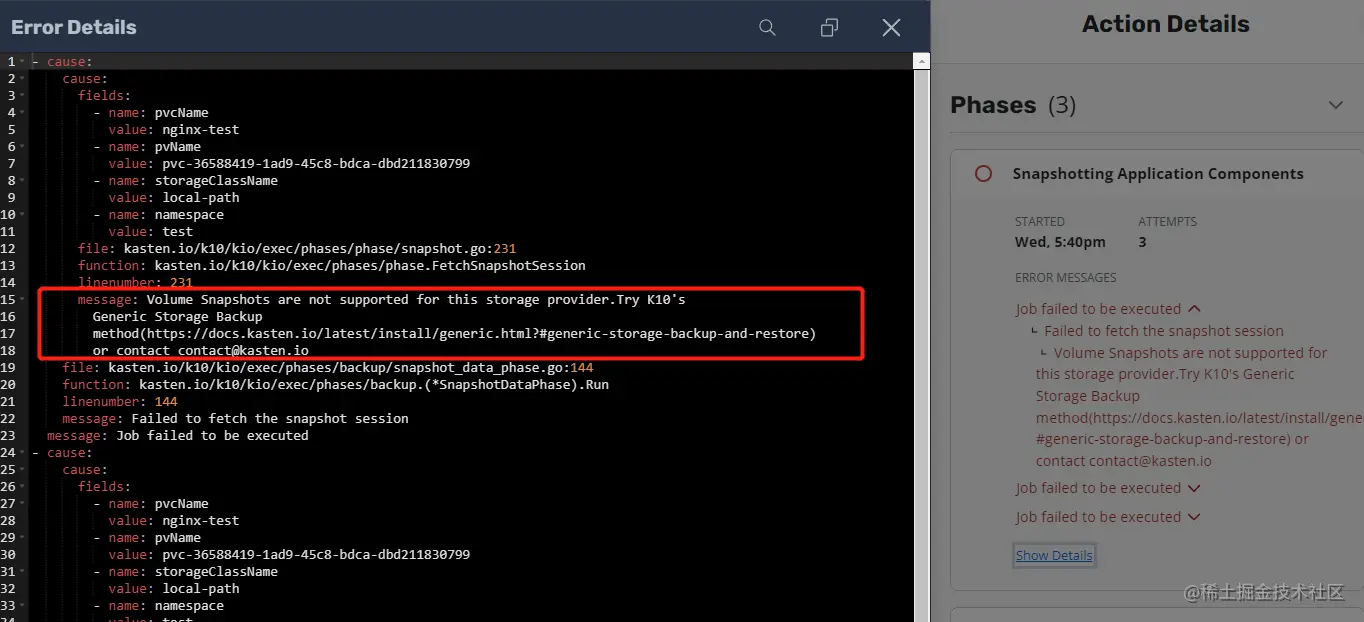Fold the namespace entry at line 33
Viewport: 1364px width, 622px height.
click(23, 606)
